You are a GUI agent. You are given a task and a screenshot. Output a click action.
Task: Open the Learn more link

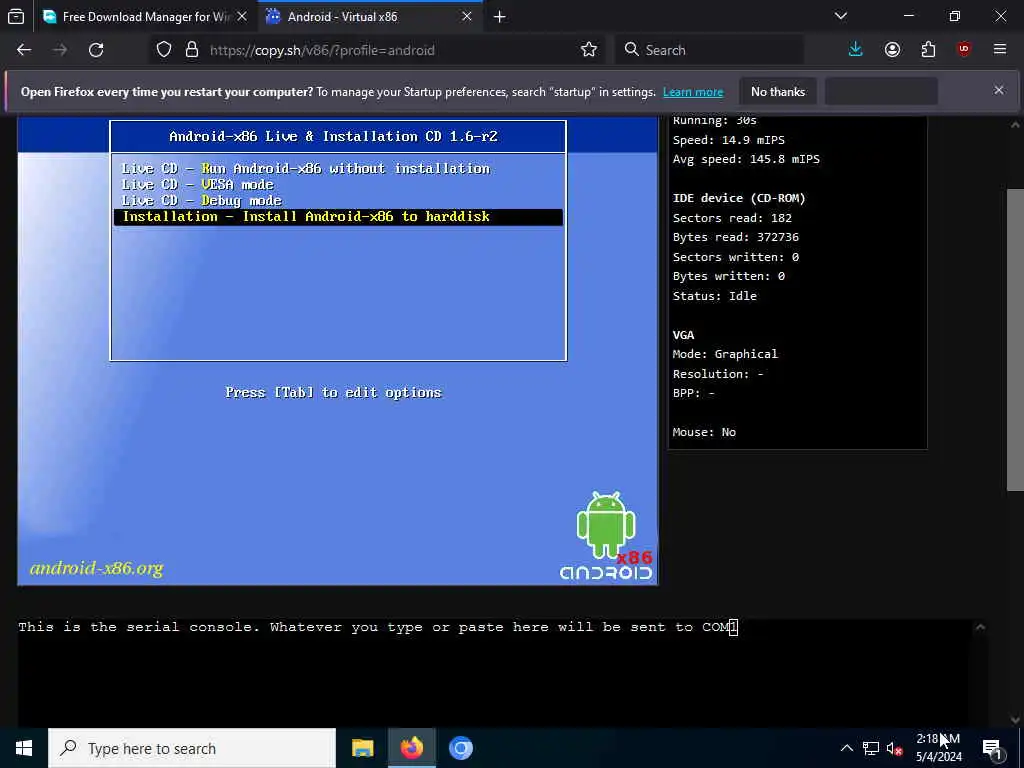point(693,92)
